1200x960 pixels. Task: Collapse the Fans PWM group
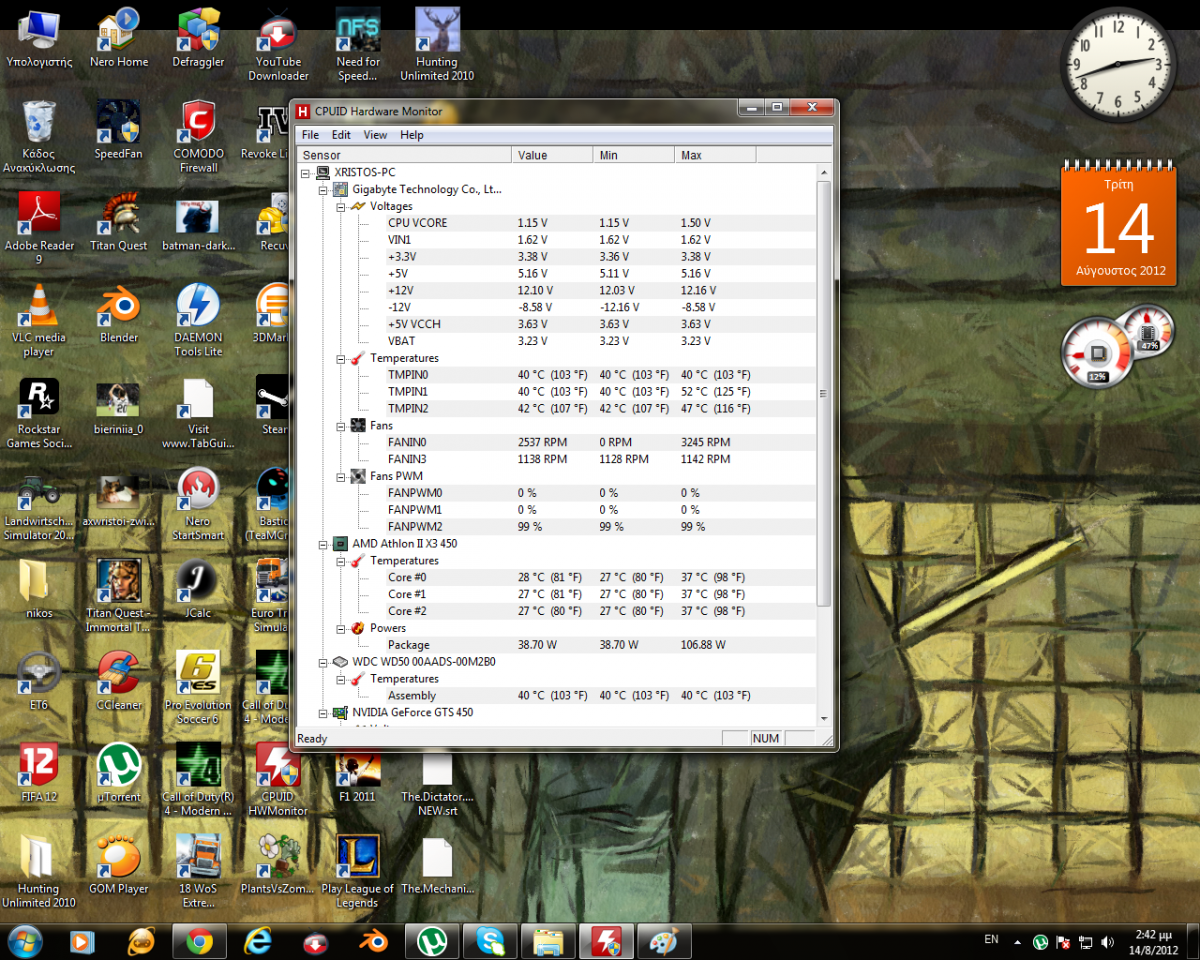click(341, 476)
